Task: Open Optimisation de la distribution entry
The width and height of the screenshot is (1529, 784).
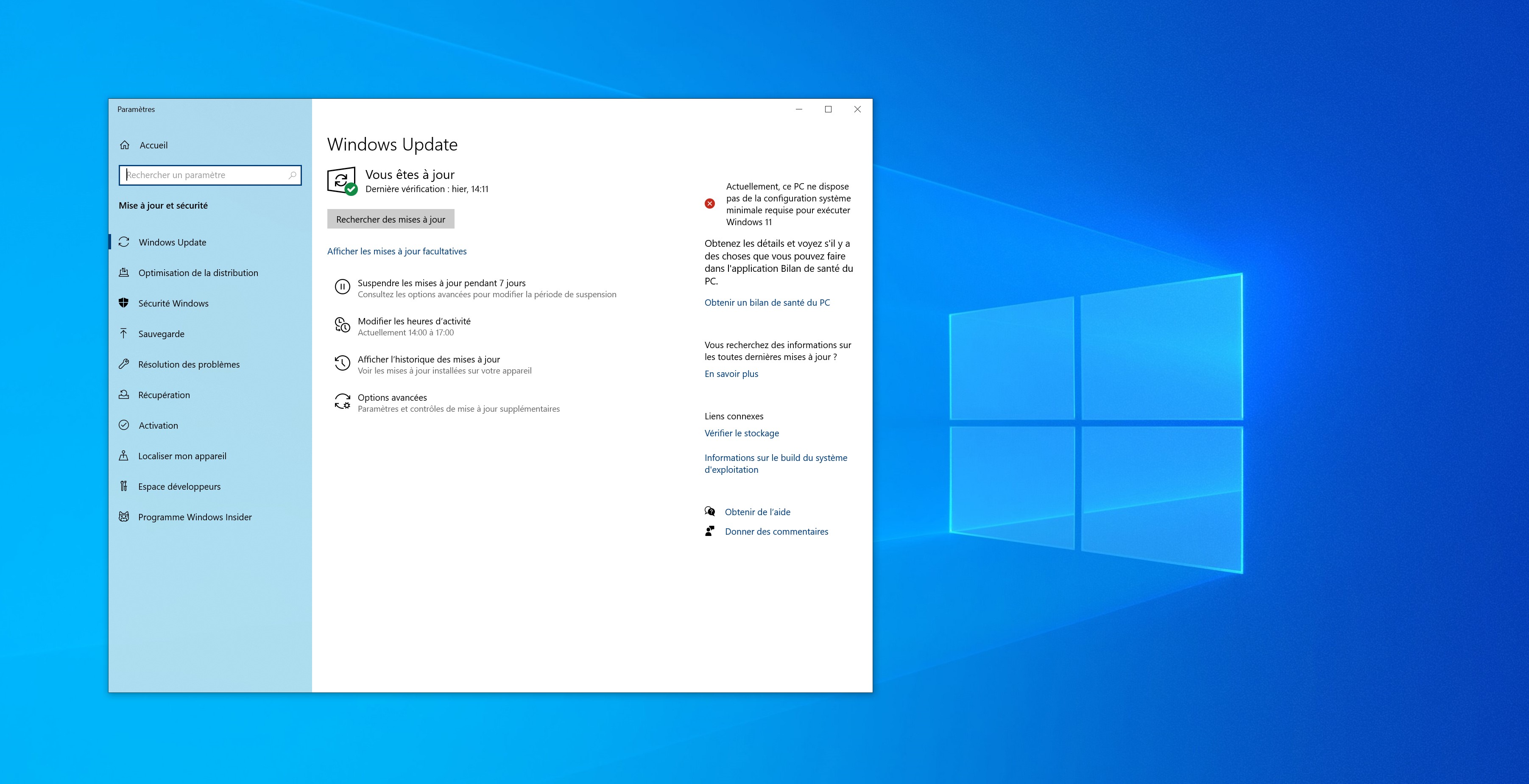Action: pyautogui.click(x=198, y=272)
